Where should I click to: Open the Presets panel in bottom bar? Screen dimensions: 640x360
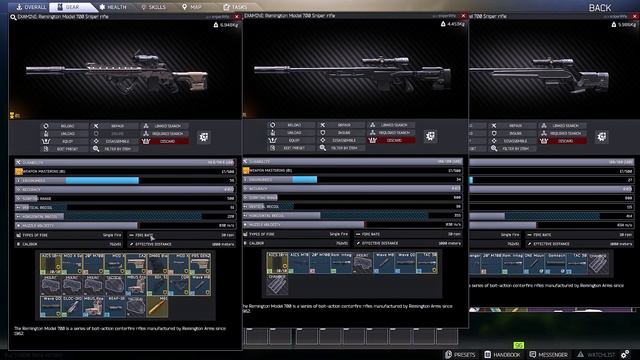(460, 354)
